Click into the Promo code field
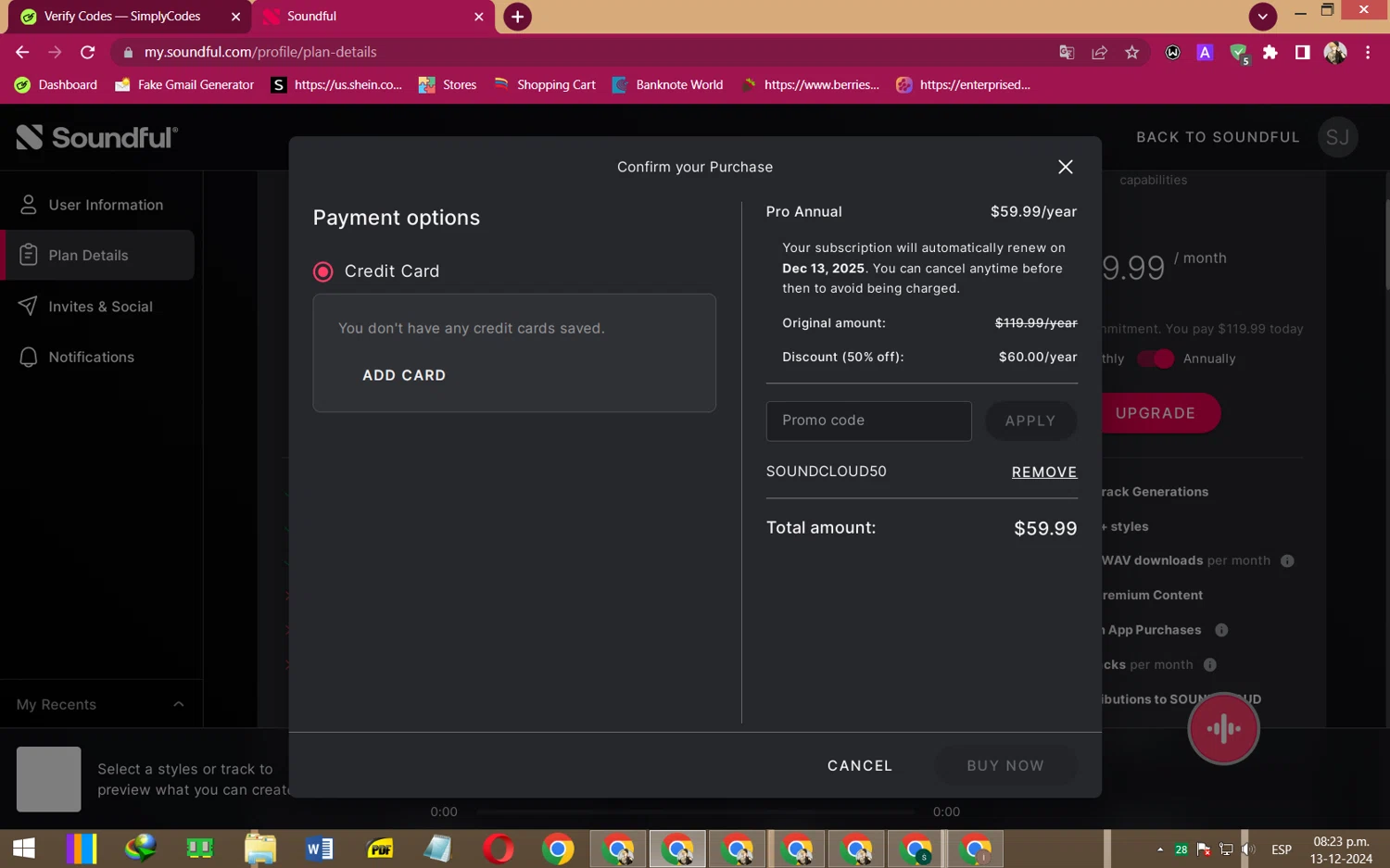The width and height of the screenshot is (1390, 868). click(x=868, y=421)
